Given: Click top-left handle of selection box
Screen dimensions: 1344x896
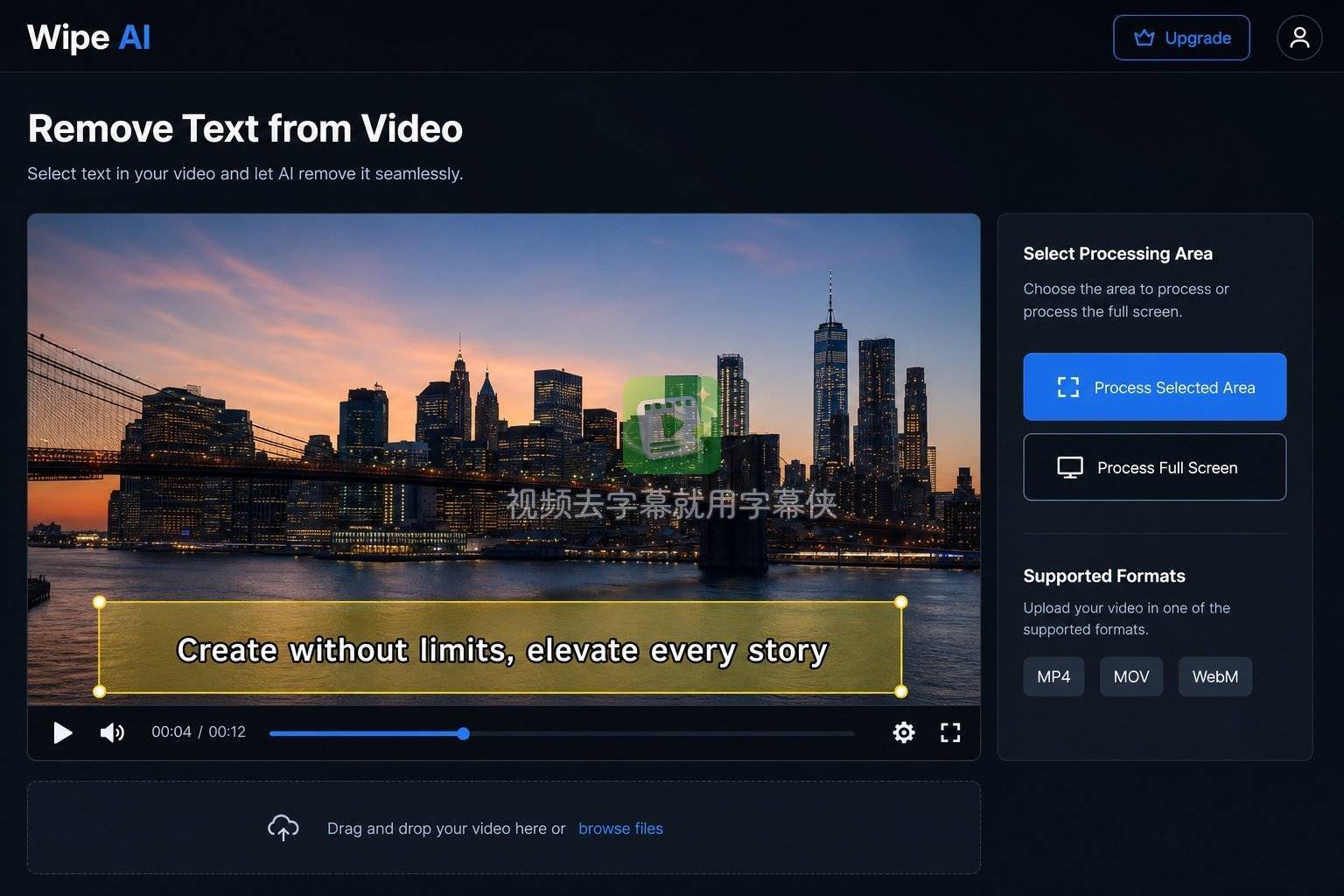Looking at the screenshot, I should [x=99, y=602].
